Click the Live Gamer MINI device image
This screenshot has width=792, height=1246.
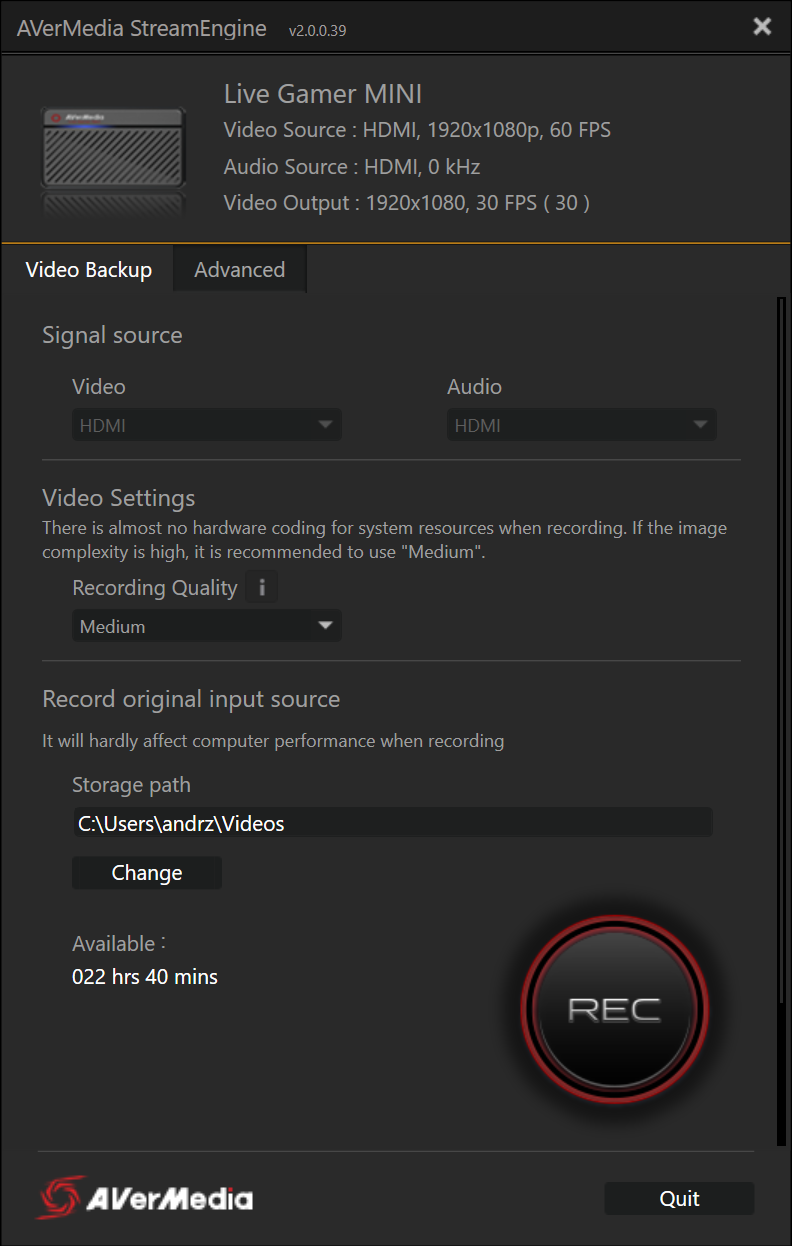pos(113,160)
